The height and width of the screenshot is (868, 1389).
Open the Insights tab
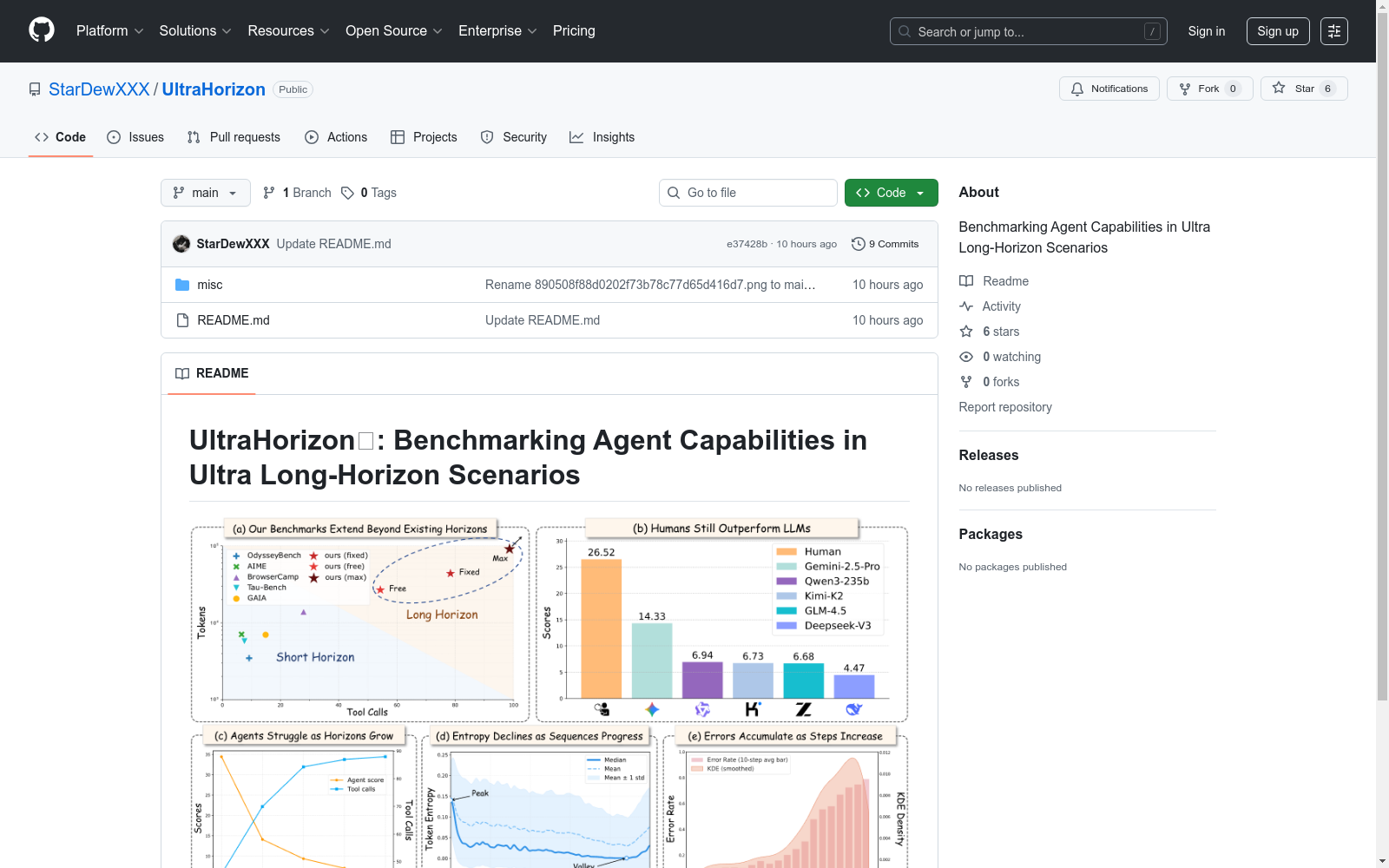coord(602,137)
